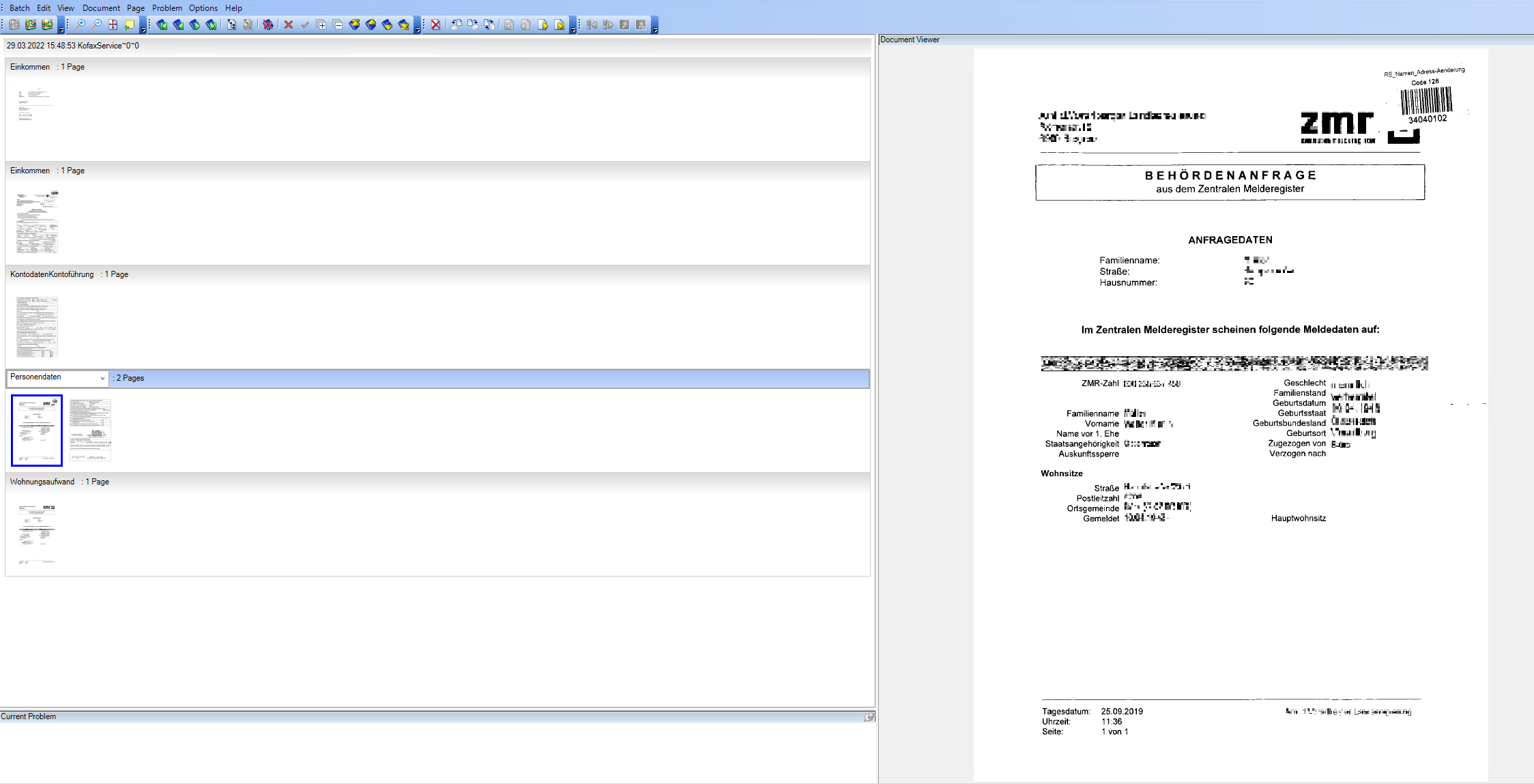Select KontodatenKontoführung page thumbnail
This screenshot has width=1534, height=784.
[x=37, y=326]
